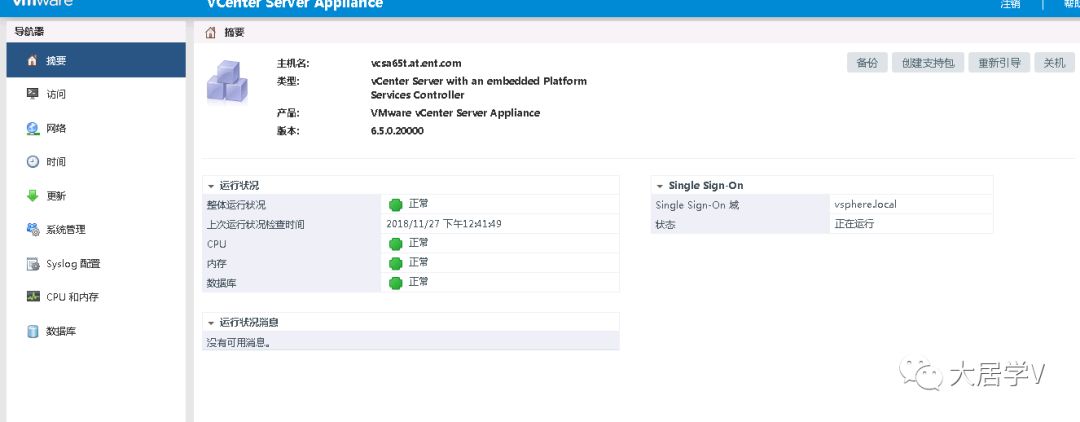Click the Single Sign-On 域 label

pos(697,205)
